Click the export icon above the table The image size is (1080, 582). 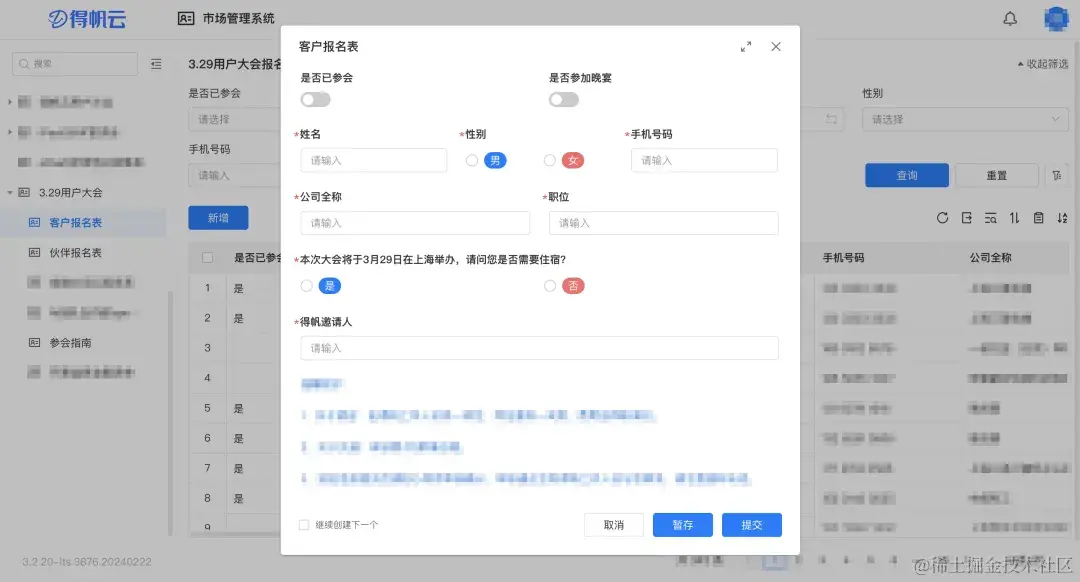tap(966, 217)
